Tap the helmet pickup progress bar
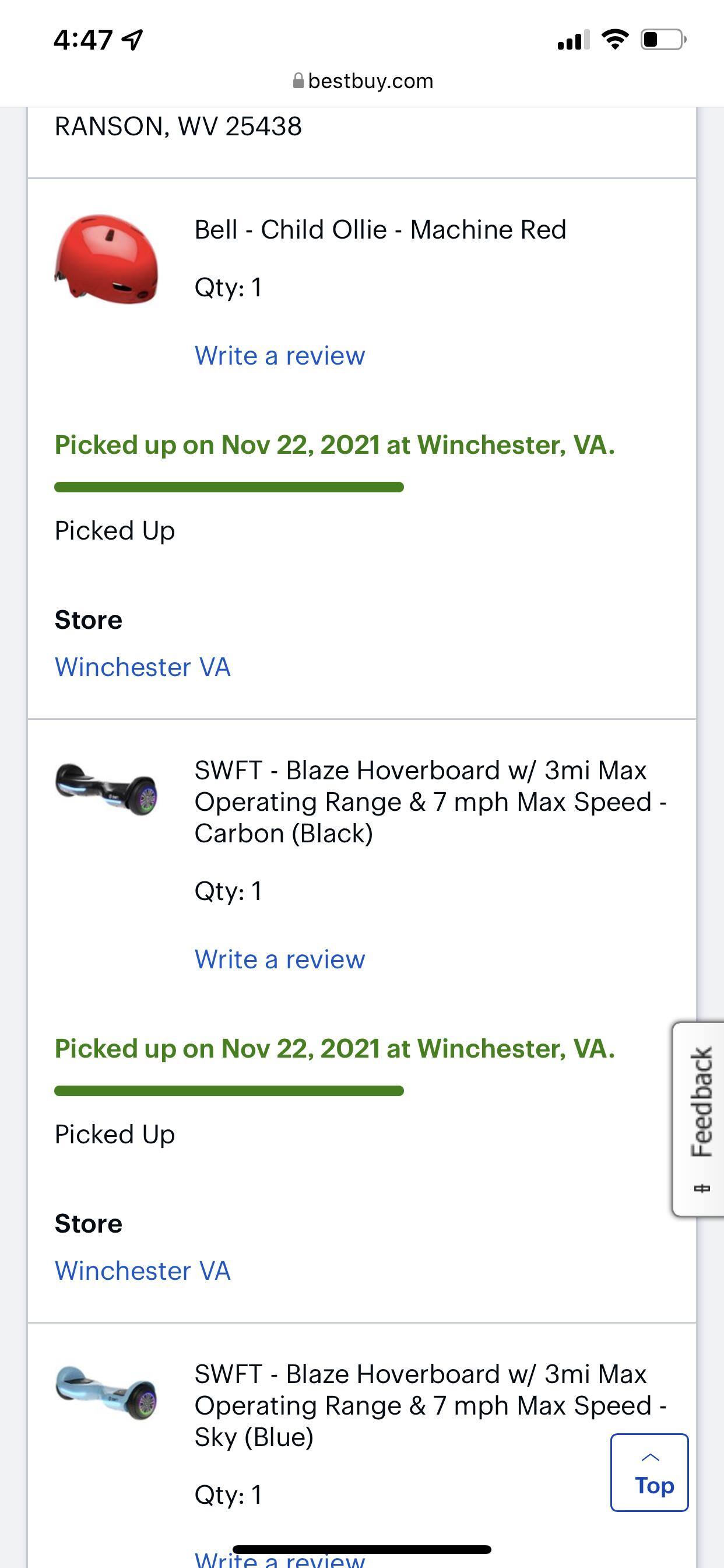Screen dimensions: 724x1568 [229, 487]
